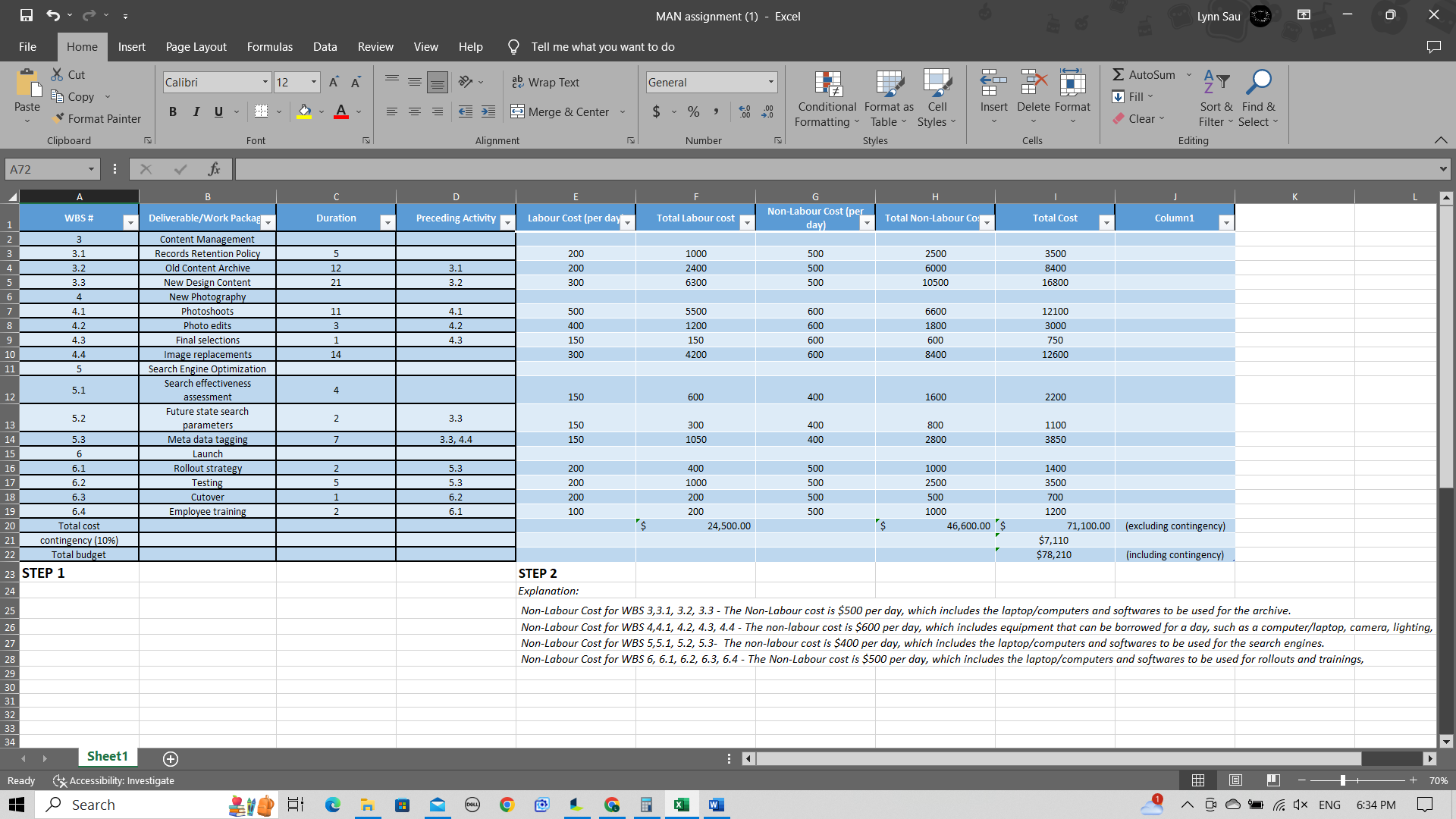Image resolution: width=1456 pixels, height=819 pixels.
Task: Click the Paste clipboard icon
Action: click(x=27, y=83)
